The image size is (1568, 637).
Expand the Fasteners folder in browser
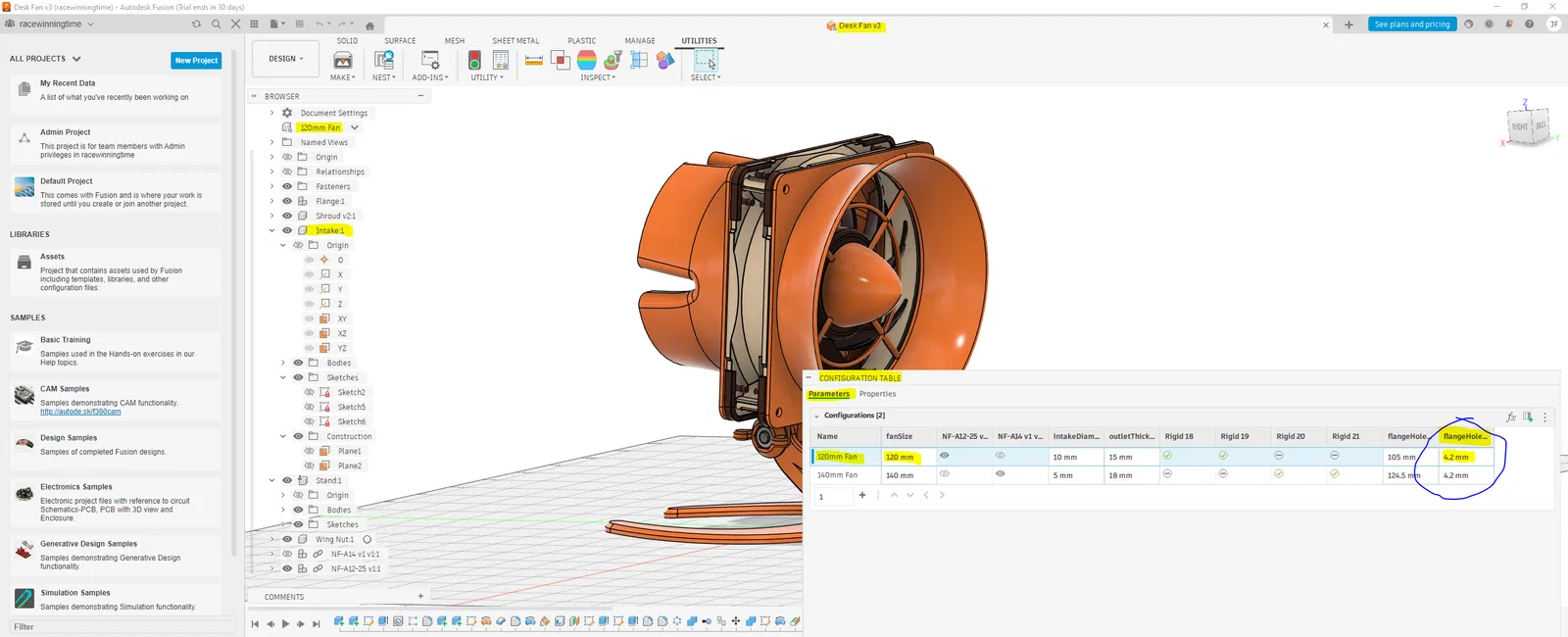tap(272, 186)
